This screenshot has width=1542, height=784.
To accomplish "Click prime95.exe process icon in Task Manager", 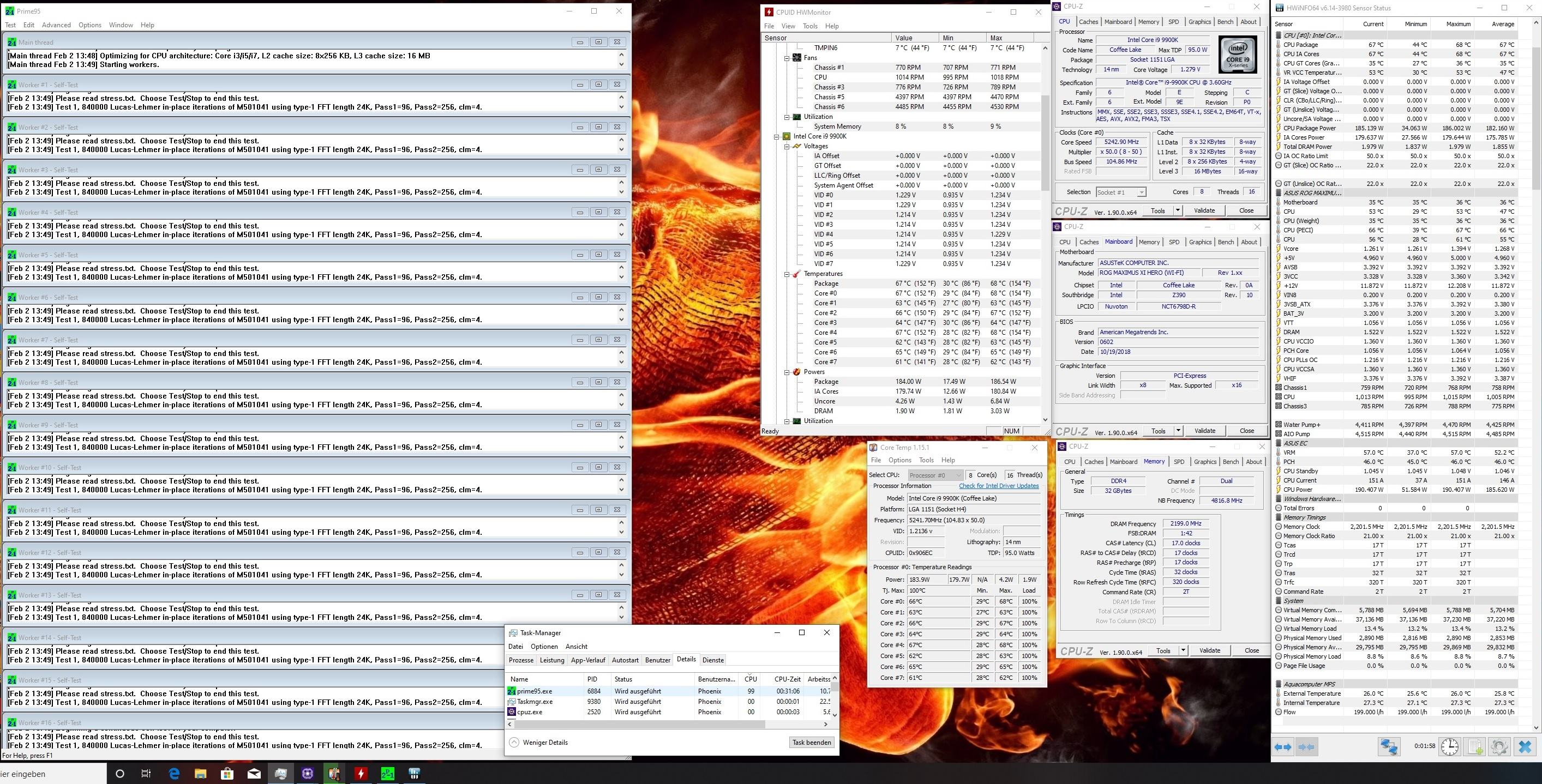I will [x=512, y=691].
